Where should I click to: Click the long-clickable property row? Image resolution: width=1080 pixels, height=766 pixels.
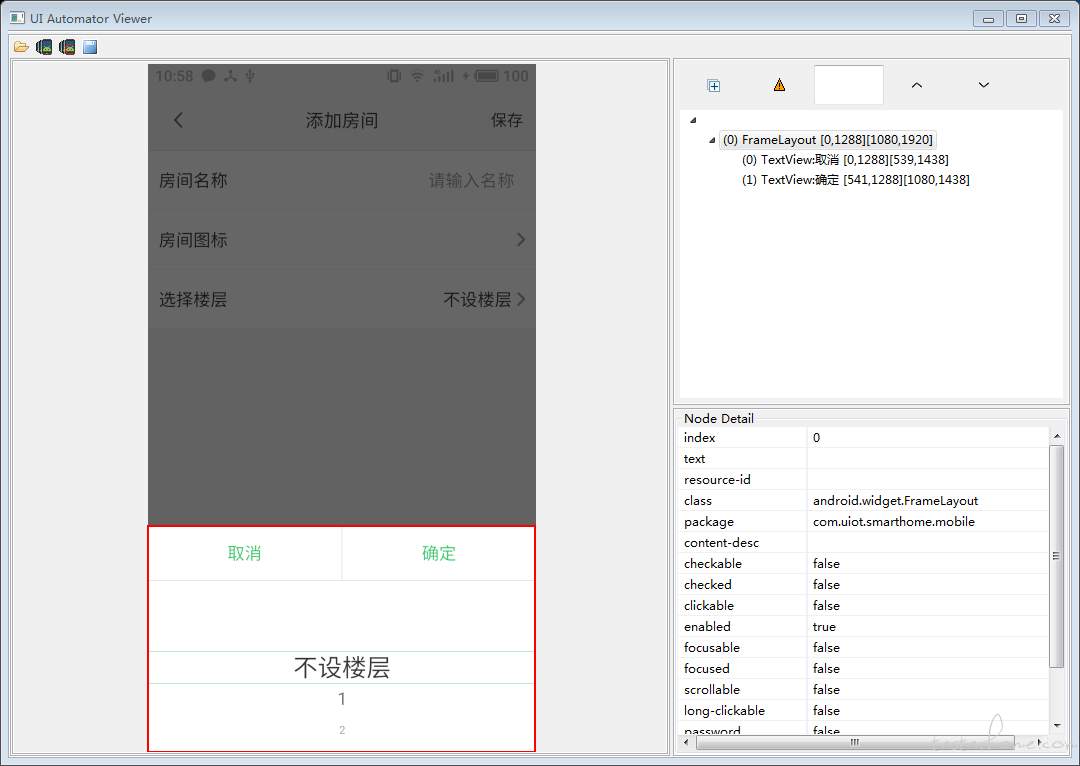[862, 710]
